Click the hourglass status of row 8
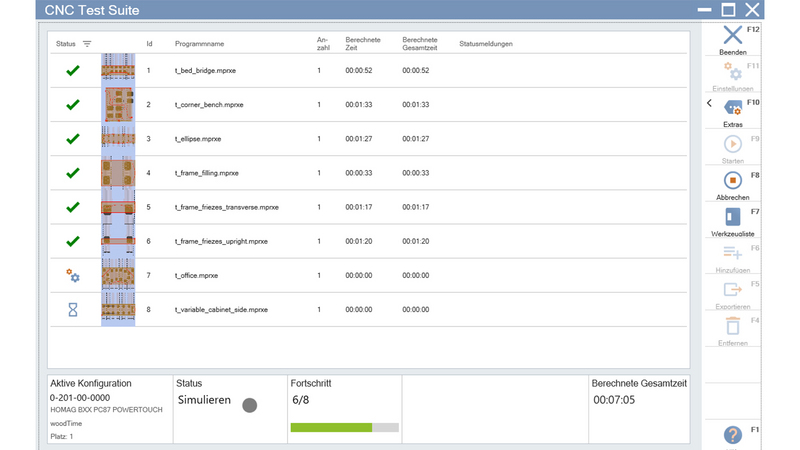This screenshot has height=450, width=800. tap(72, 309)
